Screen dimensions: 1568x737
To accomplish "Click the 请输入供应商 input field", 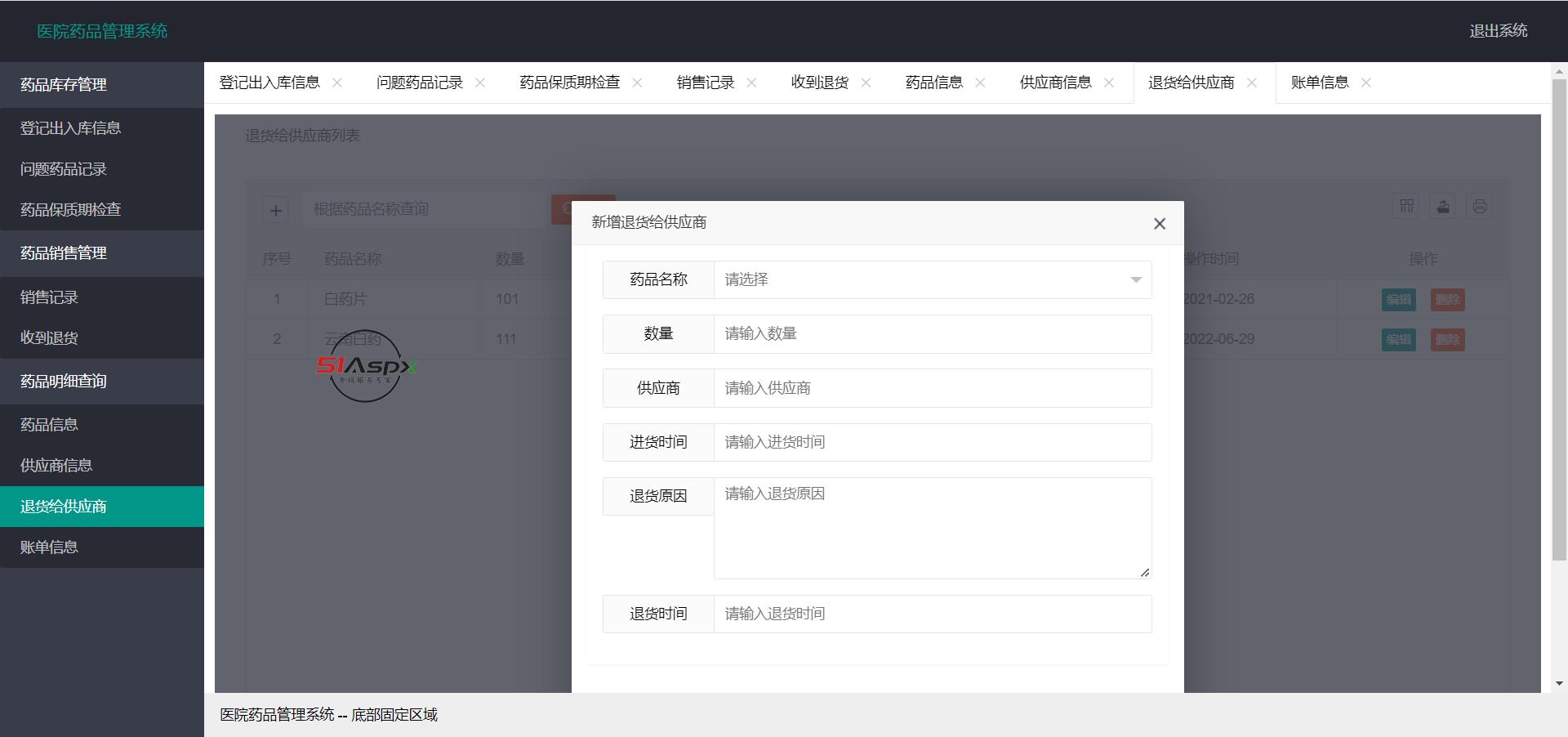I will tap(932, 388).
